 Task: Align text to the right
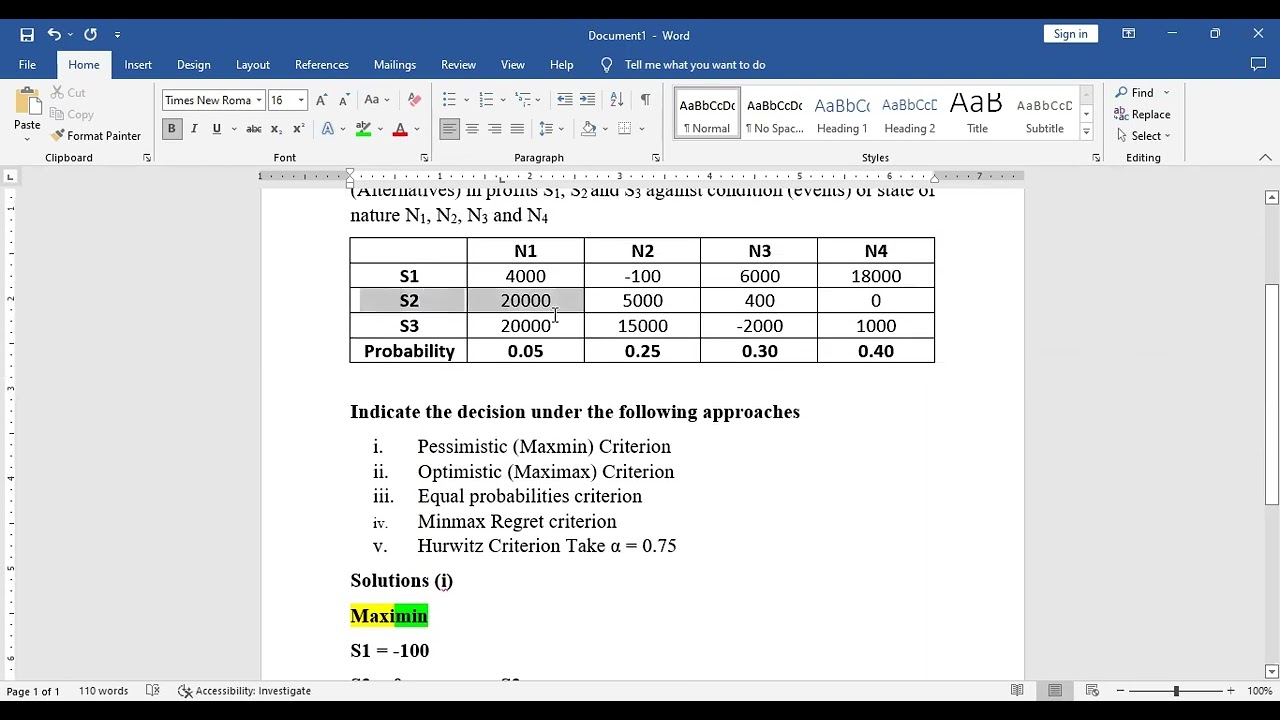(494, 129)
